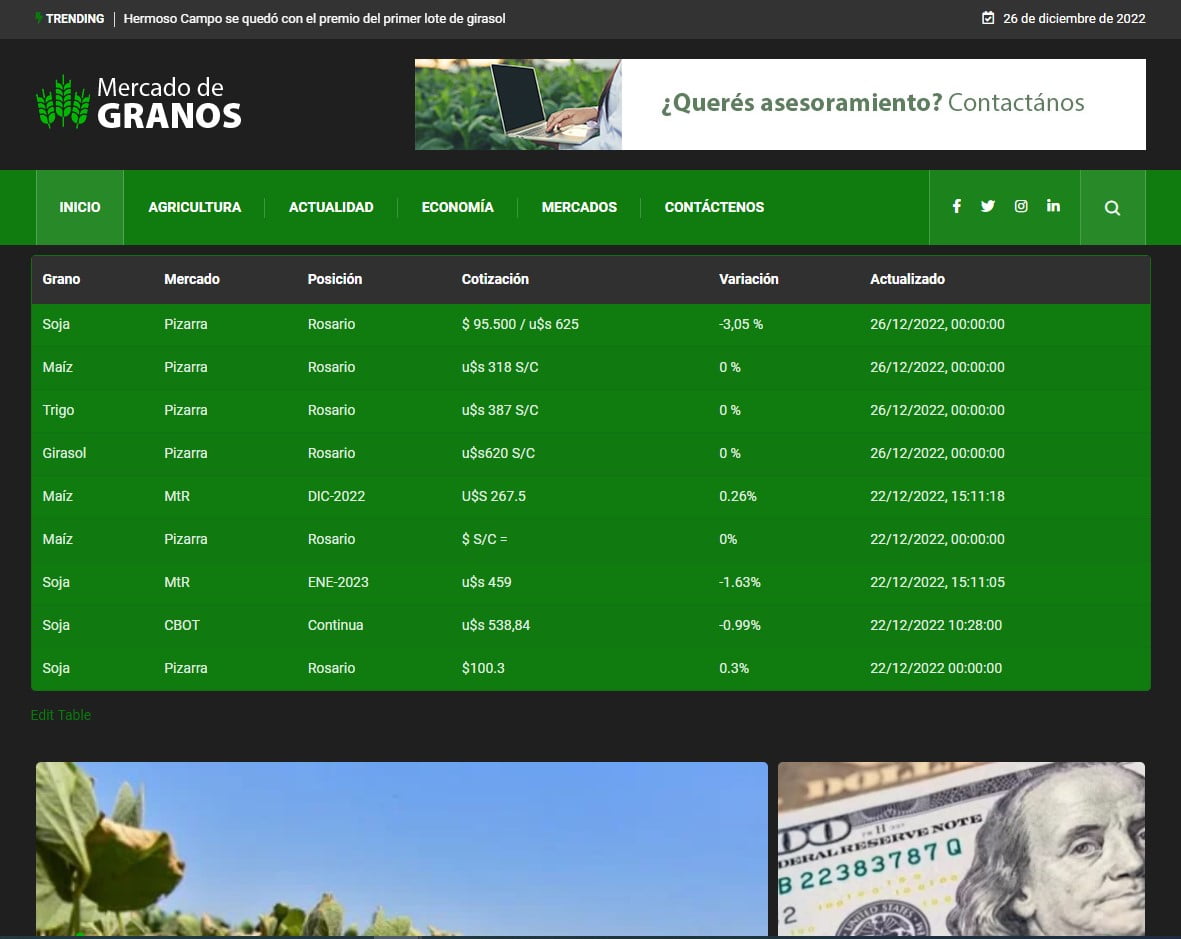The image size is (1181, 939).
Task: Click the 'u$s 318 S/C' quotation
Action: pyautogui.click(x=500, y=367)
